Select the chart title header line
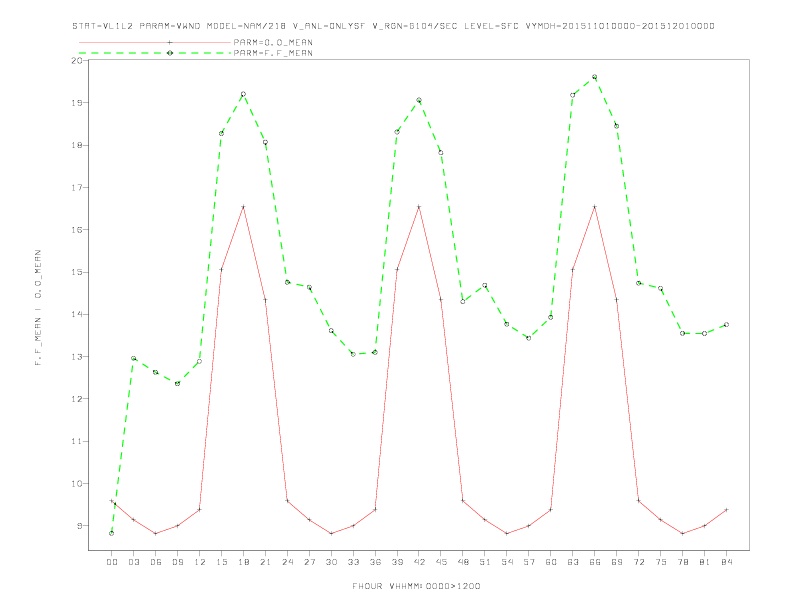792x612 pixels. tap(393, 26)
